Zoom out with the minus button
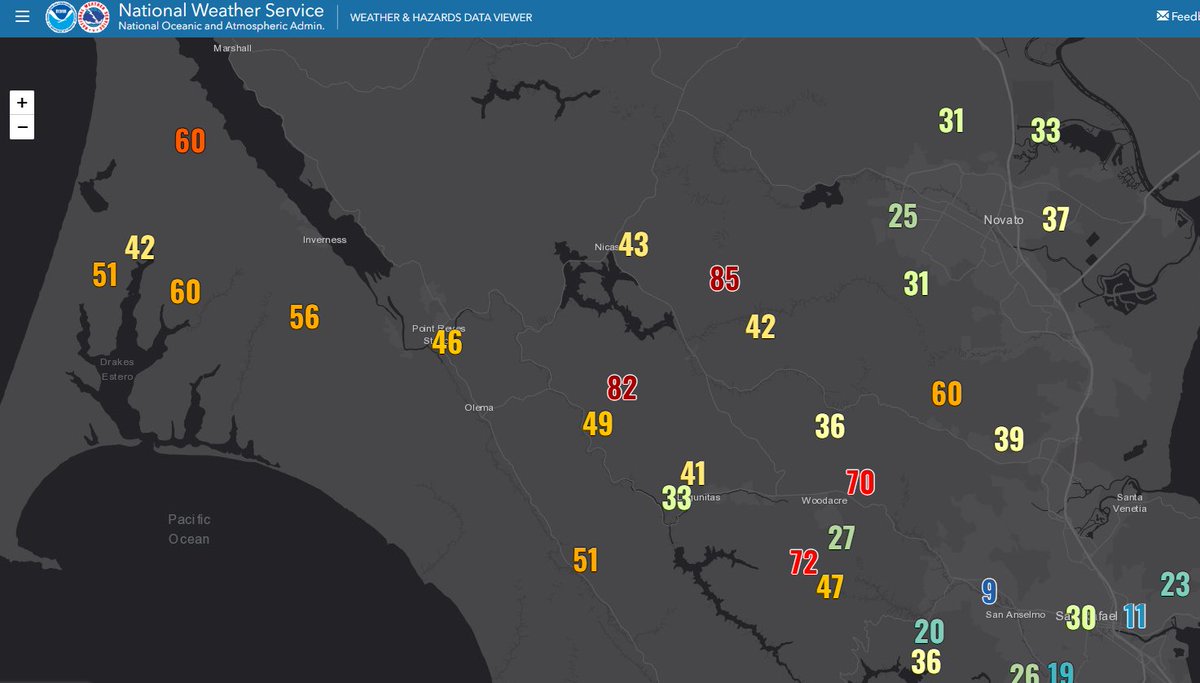The width and height of the screenshot is (1200, 683). [x=22, y=127]
